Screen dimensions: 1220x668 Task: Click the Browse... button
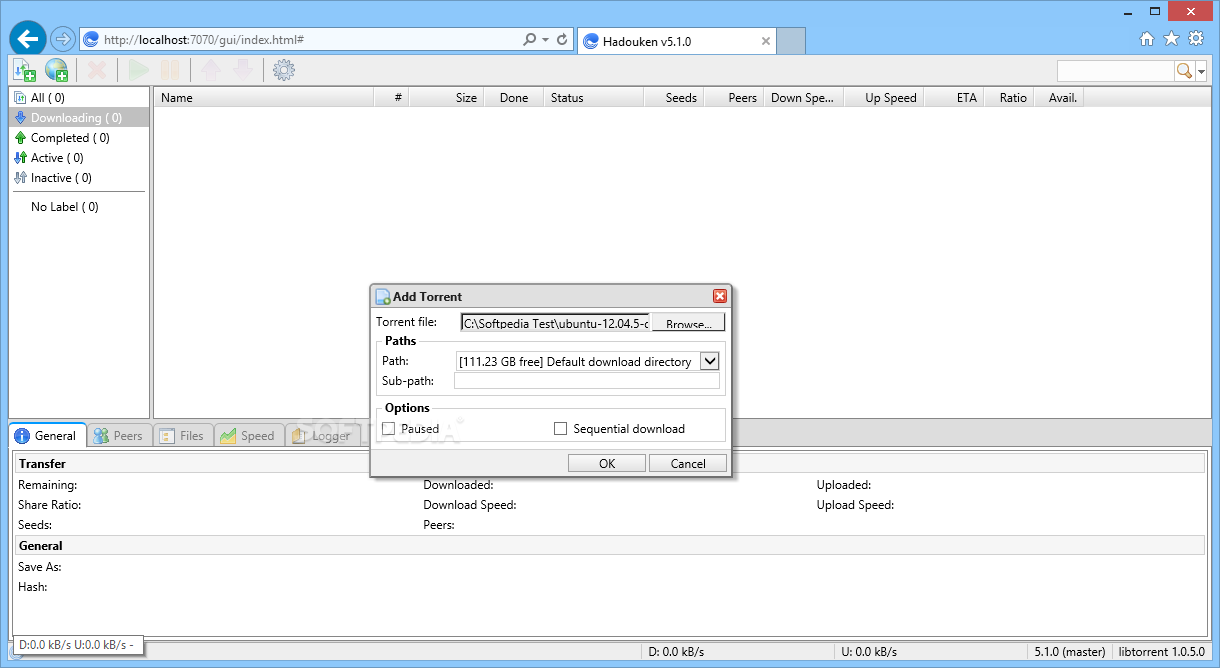pyautogui.click(x=688, y=323)
